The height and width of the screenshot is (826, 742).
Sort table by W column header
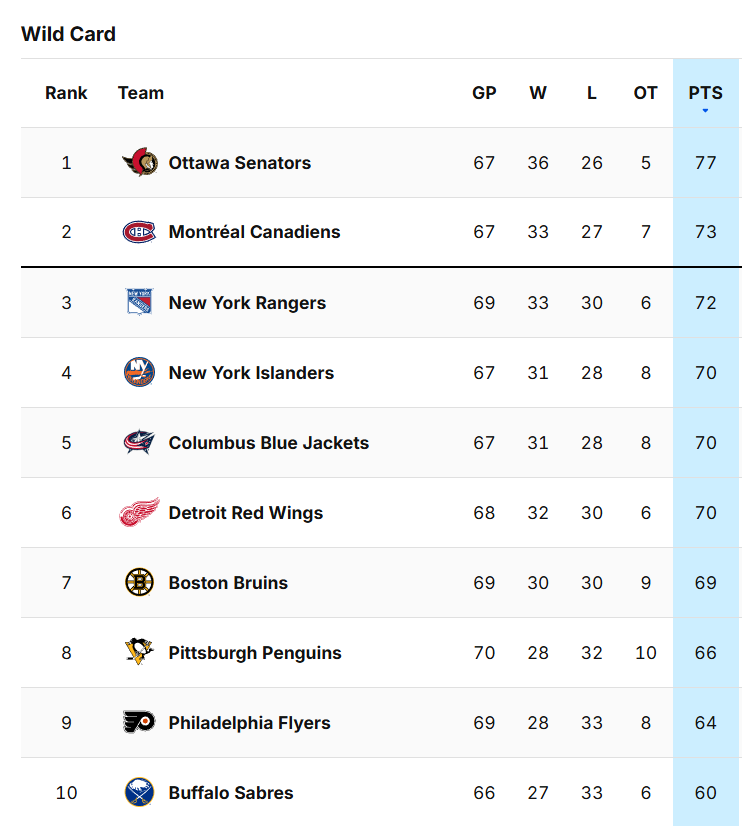point(538,93)
